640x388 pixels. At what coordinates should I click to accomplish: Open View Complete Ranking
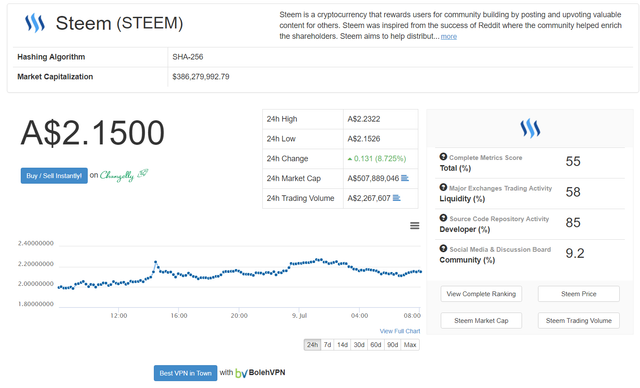click(x=481, y=294)
